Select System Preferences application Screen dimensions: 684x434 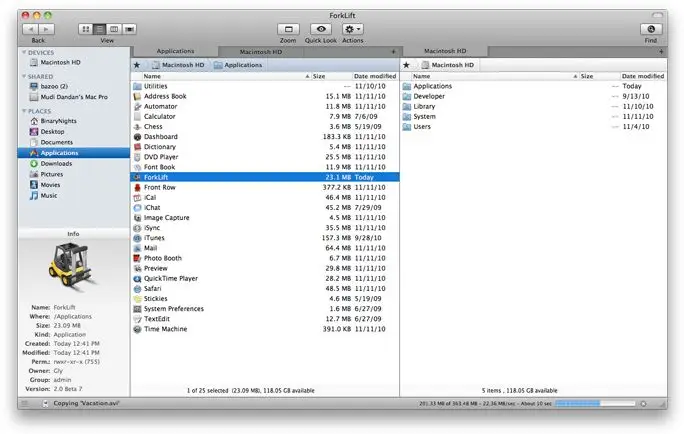265,309
